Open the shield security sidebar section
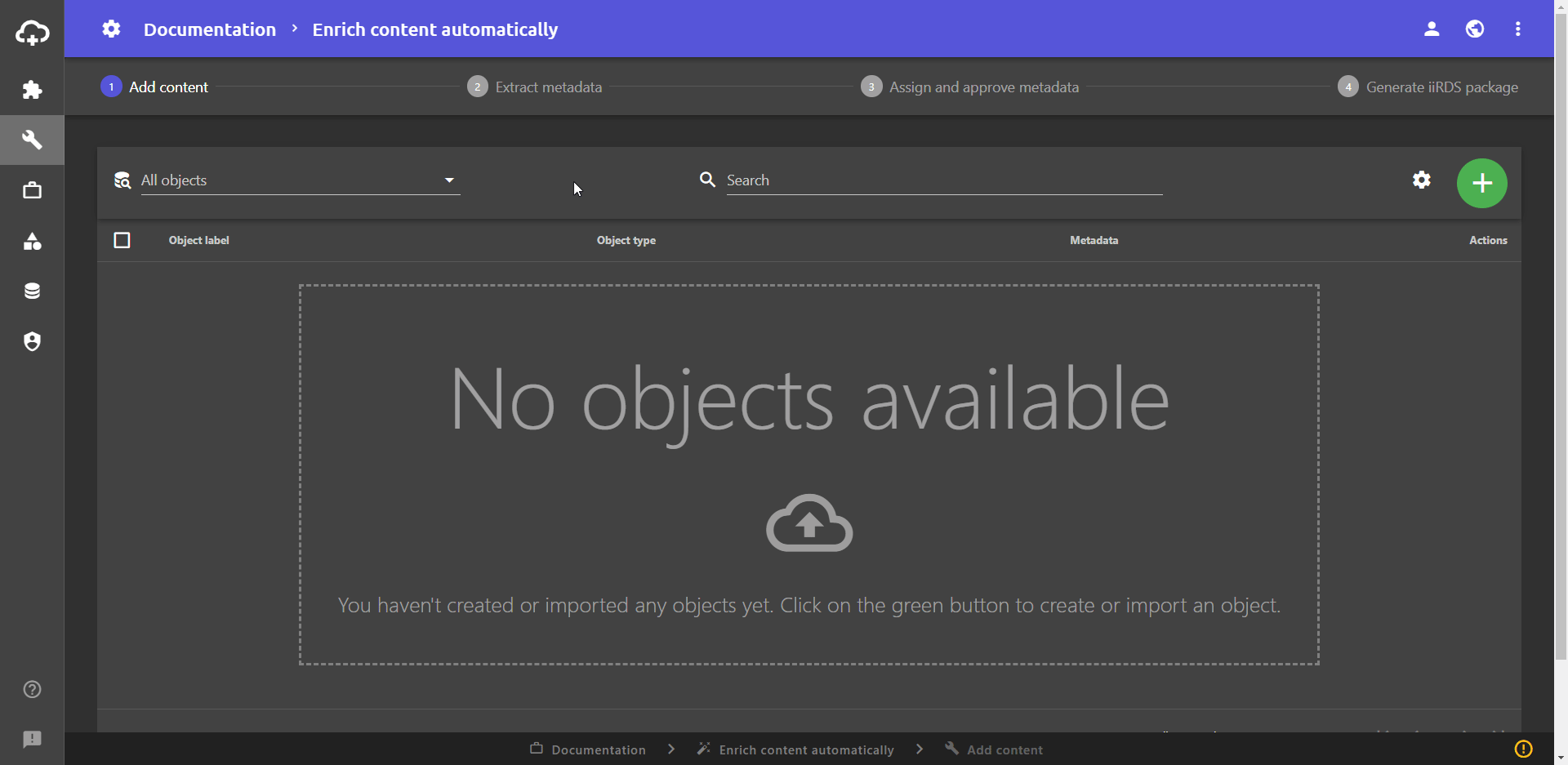Viewport: 1568px width, 765px height. pyautogui.click(x=32, y=341)
